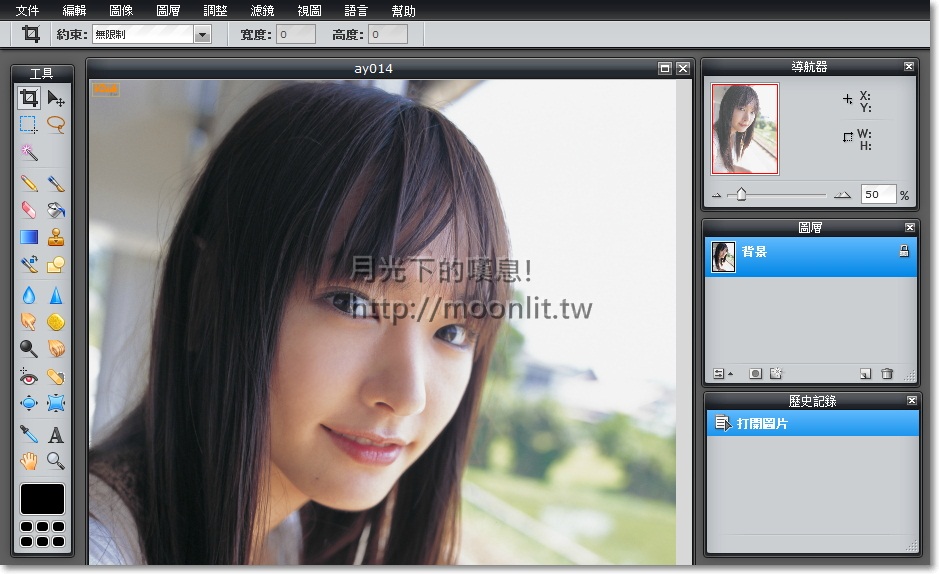Open the 幫助 menu
Viewport: 939px width, 574px height.
[403, 10]
